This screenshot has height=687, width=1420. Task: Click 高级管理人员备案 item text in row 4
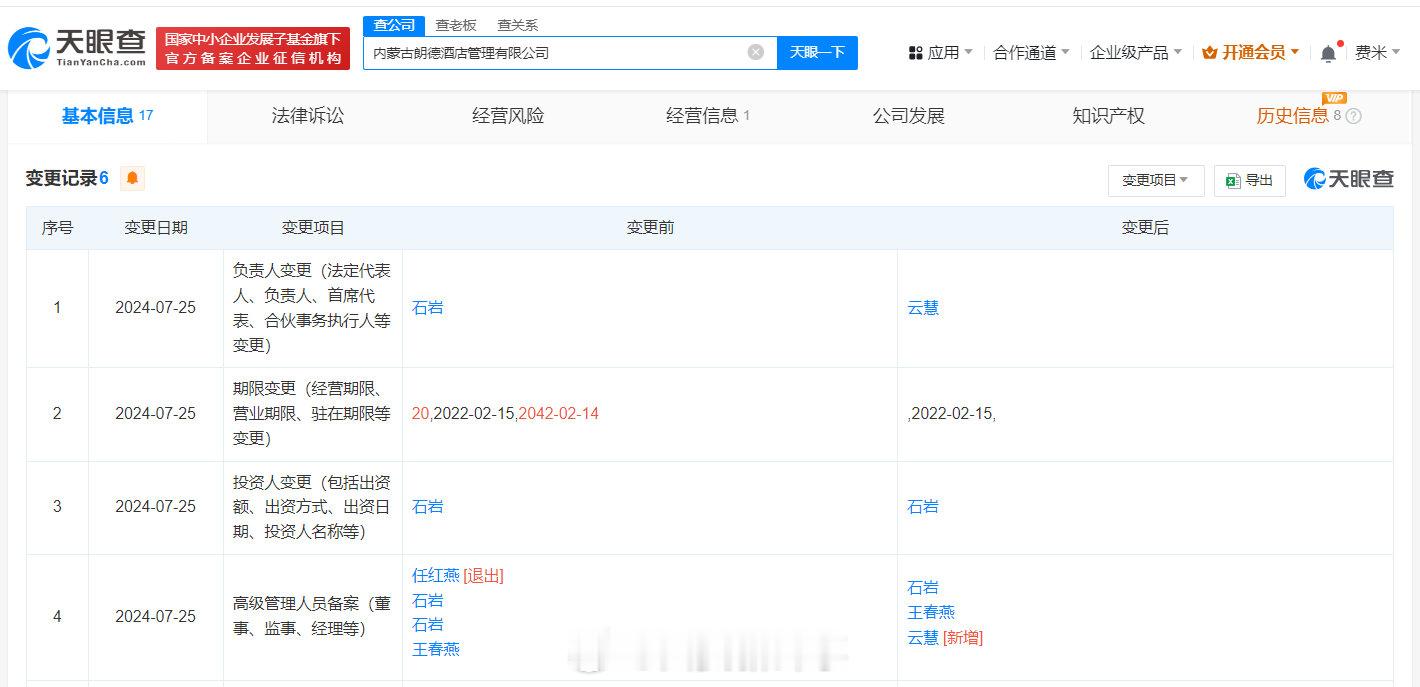tap(312, 616)
